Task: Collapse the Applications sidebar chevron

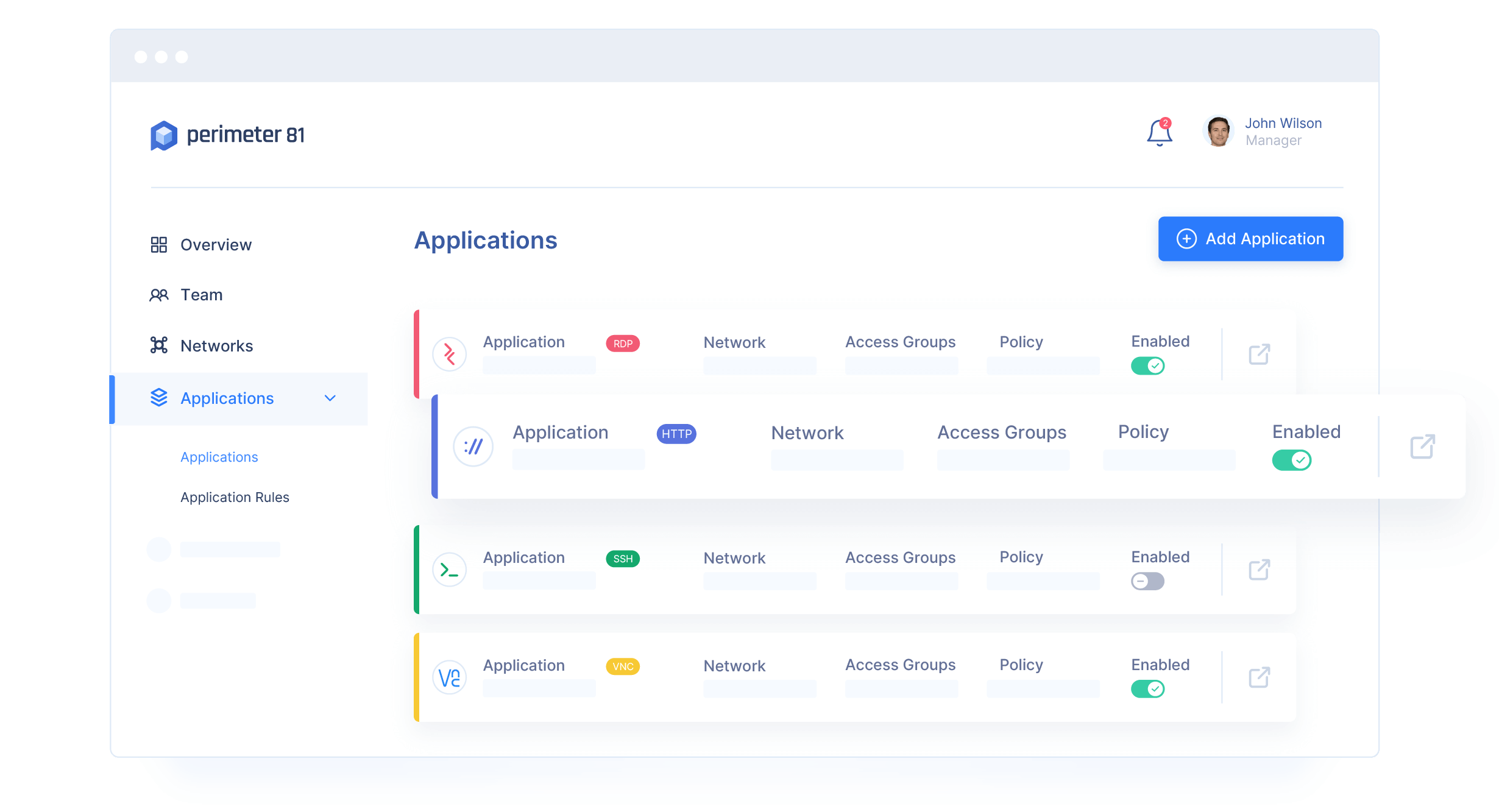Action: coord(330,398)
